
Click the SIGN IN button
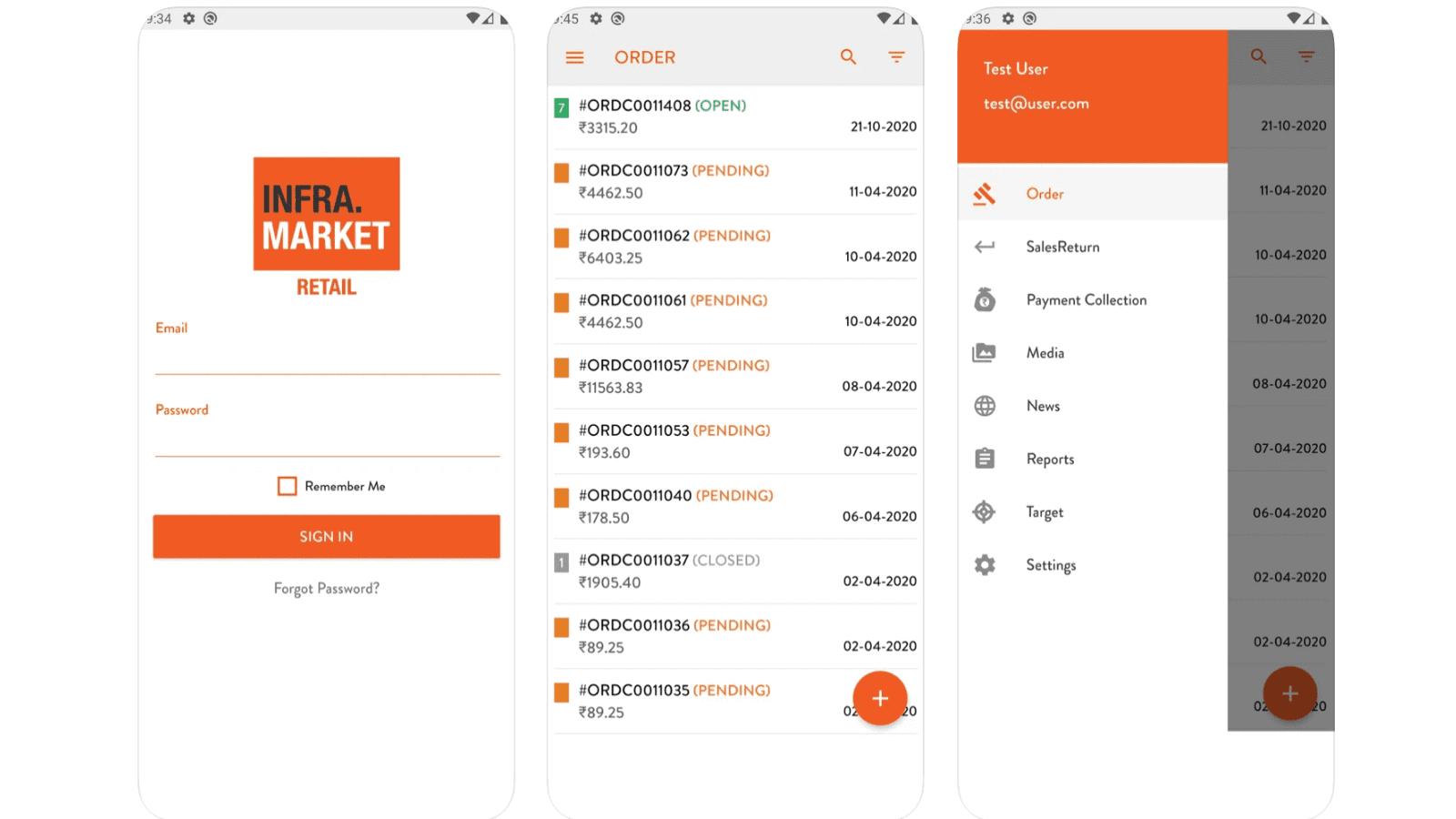326,536
